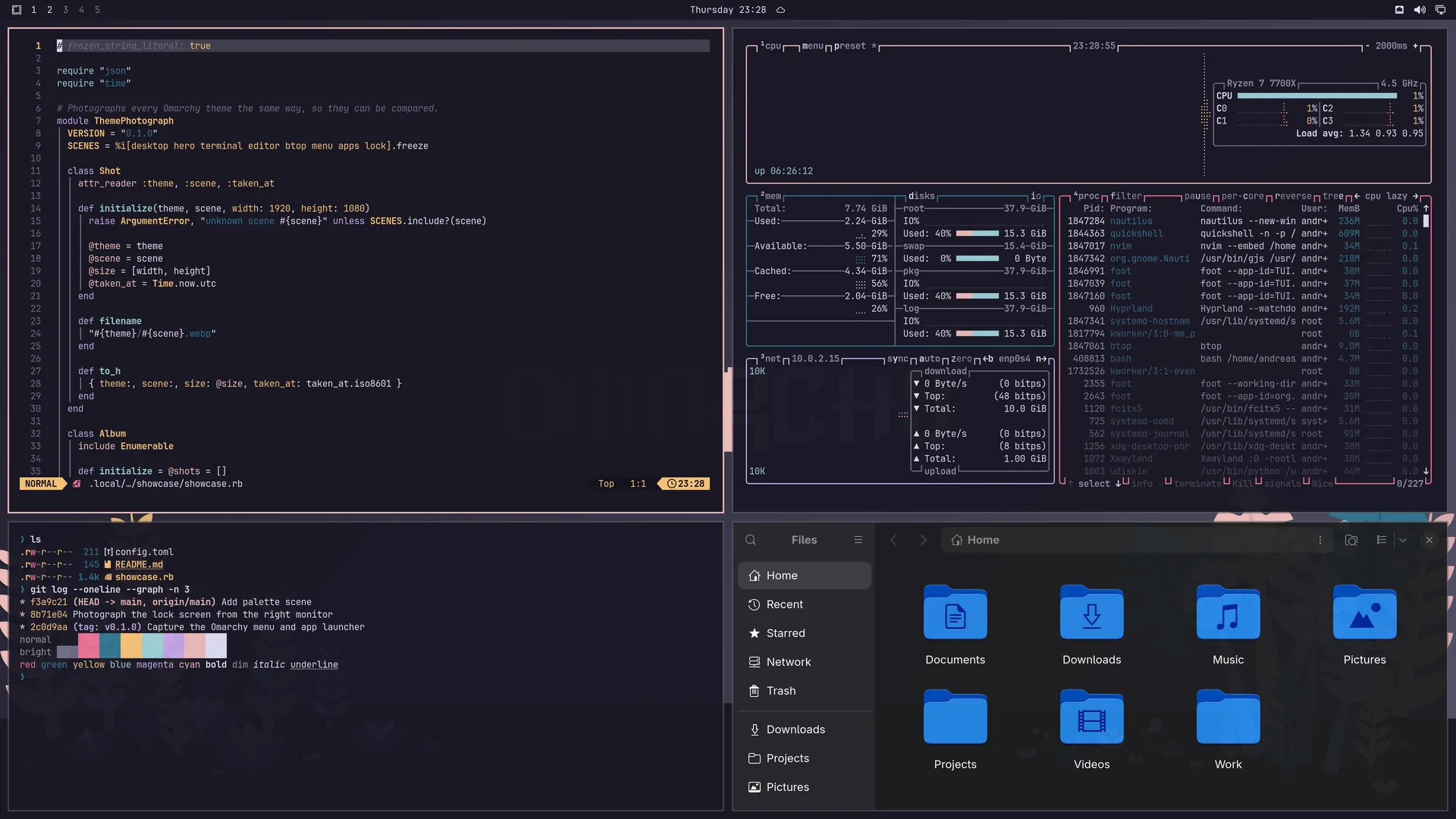This screenshot has height=819, width=1456.
Task: Open the Pictures bookmark in the sidebar
Action: click(804, 787)
